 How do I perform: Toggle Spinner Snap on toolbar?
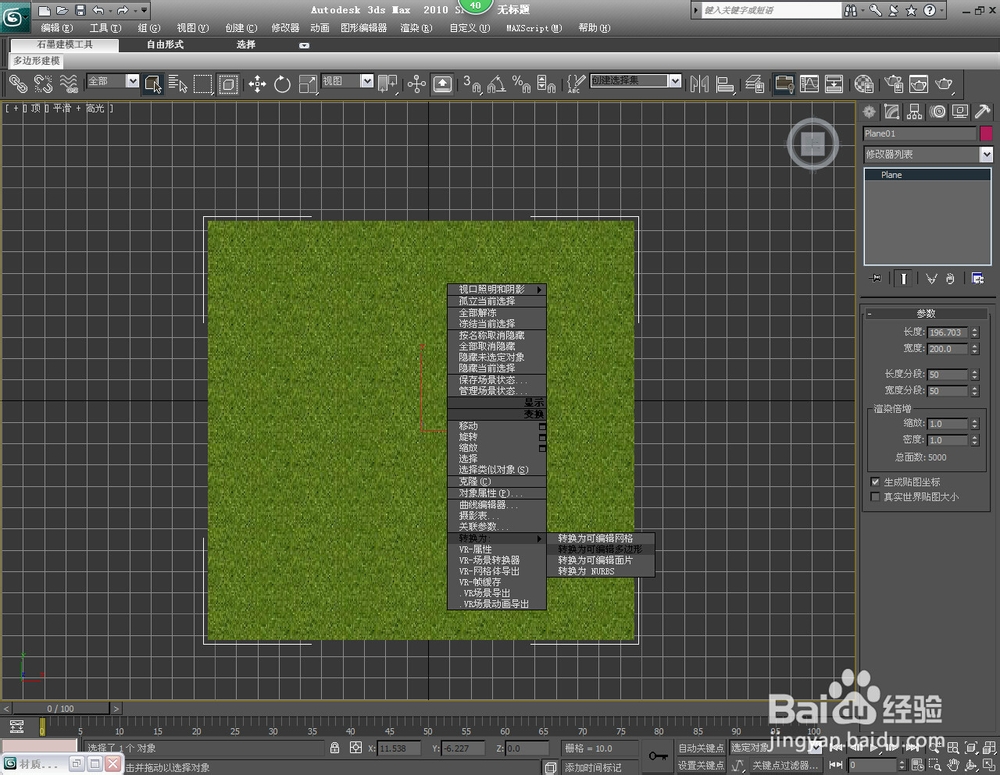pos(547,84)
